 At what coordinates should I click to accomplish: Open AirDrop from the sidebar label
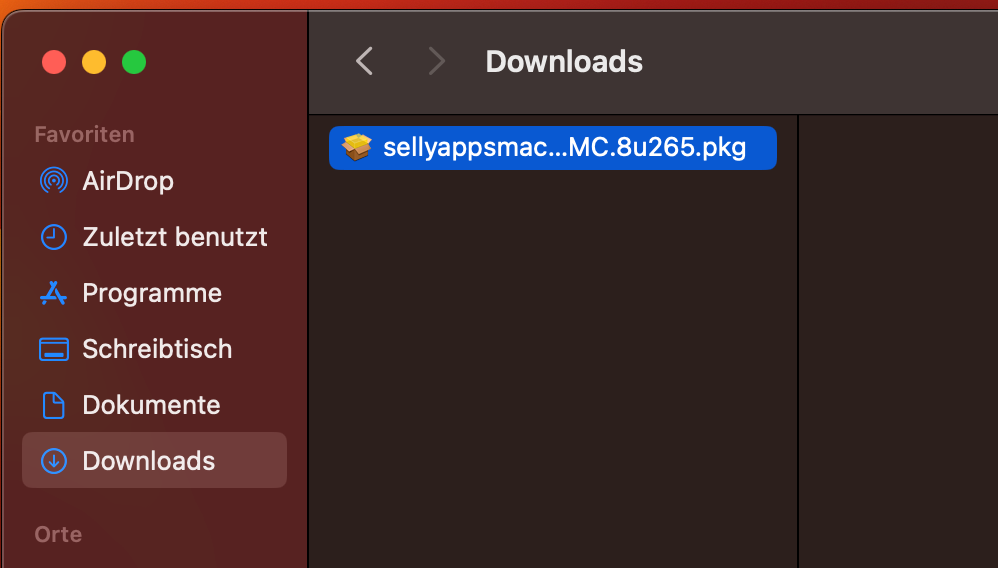coord(128,181)
